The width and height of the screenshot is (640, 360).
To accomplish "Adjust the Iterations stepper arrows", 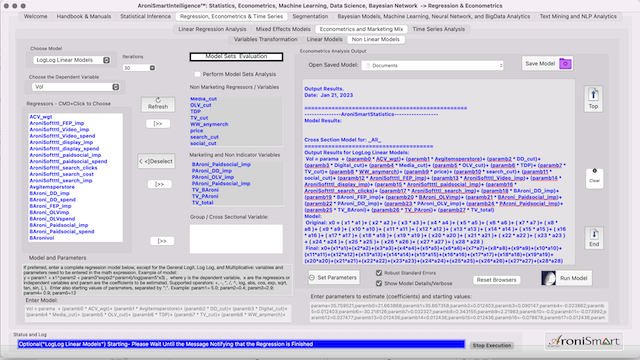I will 152,68.
